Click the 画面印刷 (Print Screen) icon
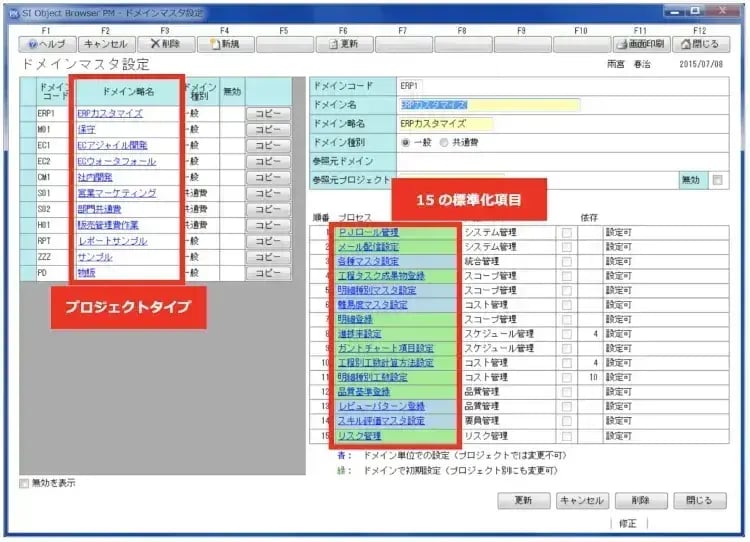The image size is (750, 542). click(640, 44)
